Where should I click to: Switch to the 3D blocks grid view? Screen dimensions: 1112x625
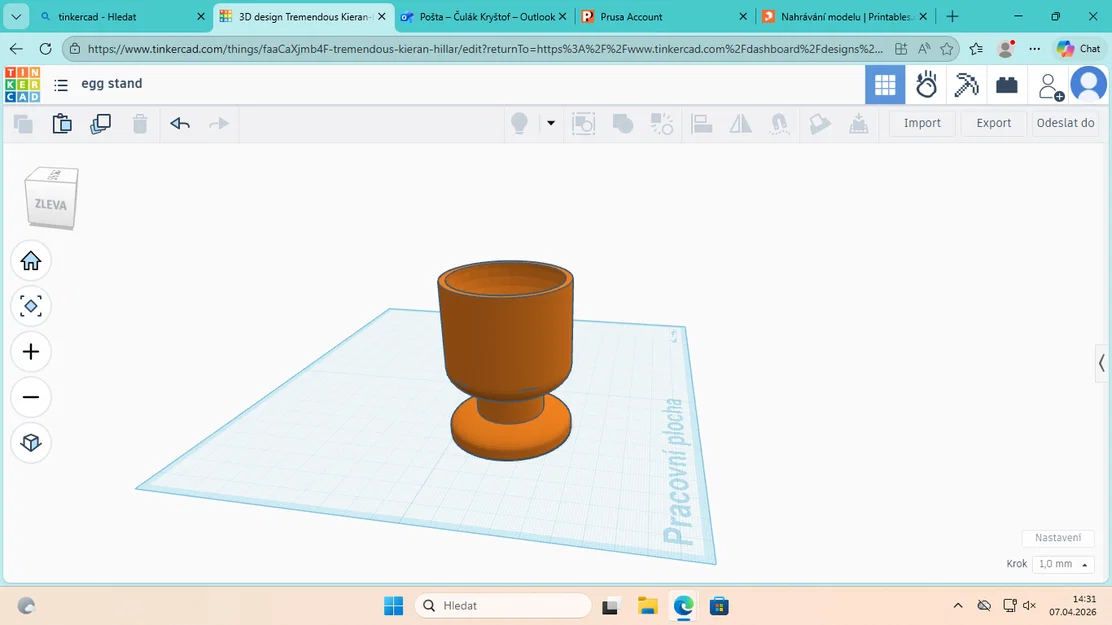[885, 84]
